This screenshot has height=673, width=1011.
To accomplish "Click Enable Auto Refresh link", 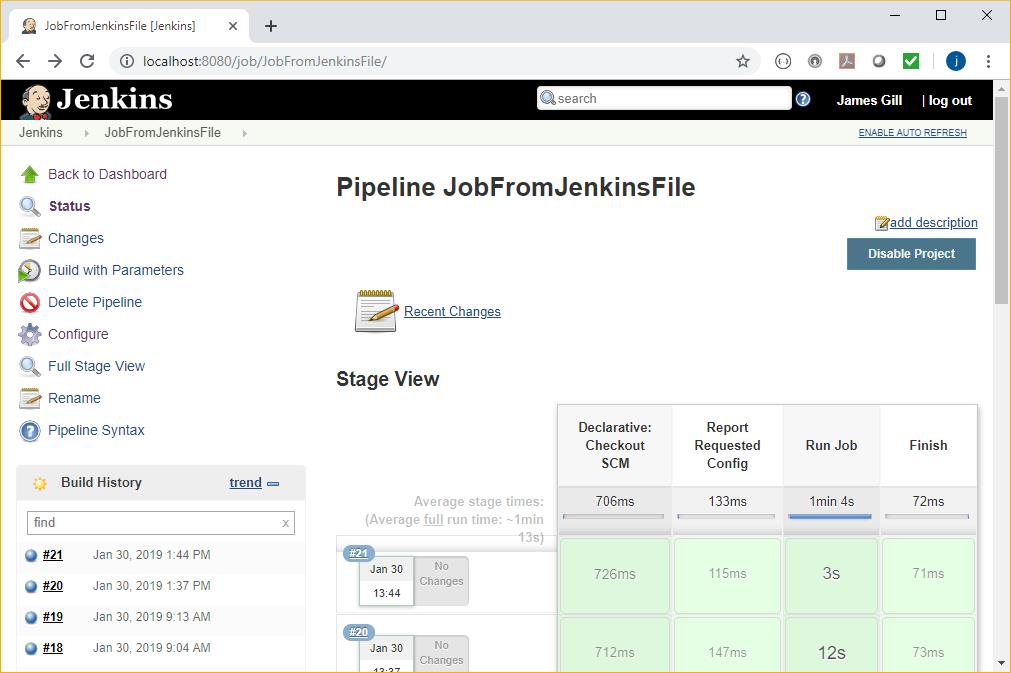I will tap(912, 133).
